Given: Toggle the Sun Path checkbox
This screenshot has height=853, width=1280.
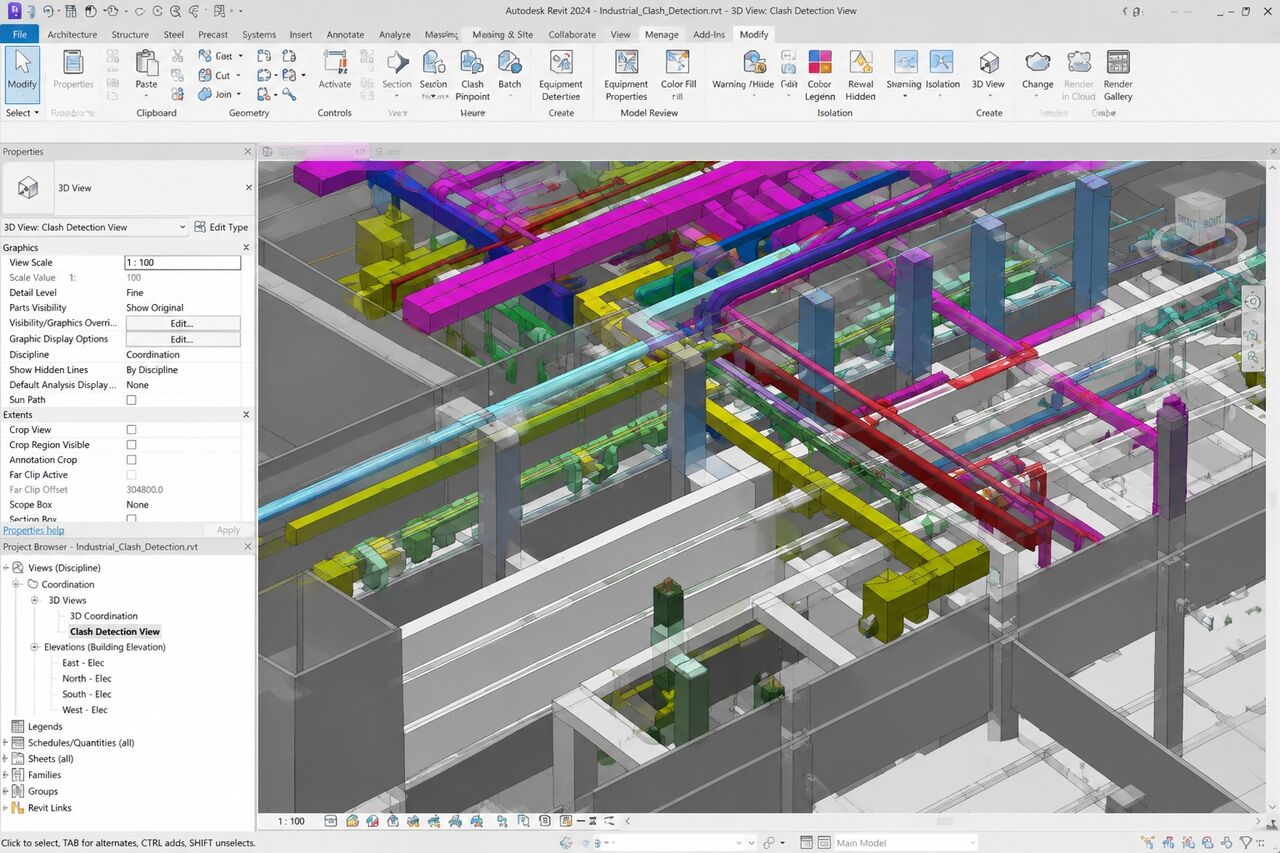Looking at the screenshot, I should click(x=131, y=400).
